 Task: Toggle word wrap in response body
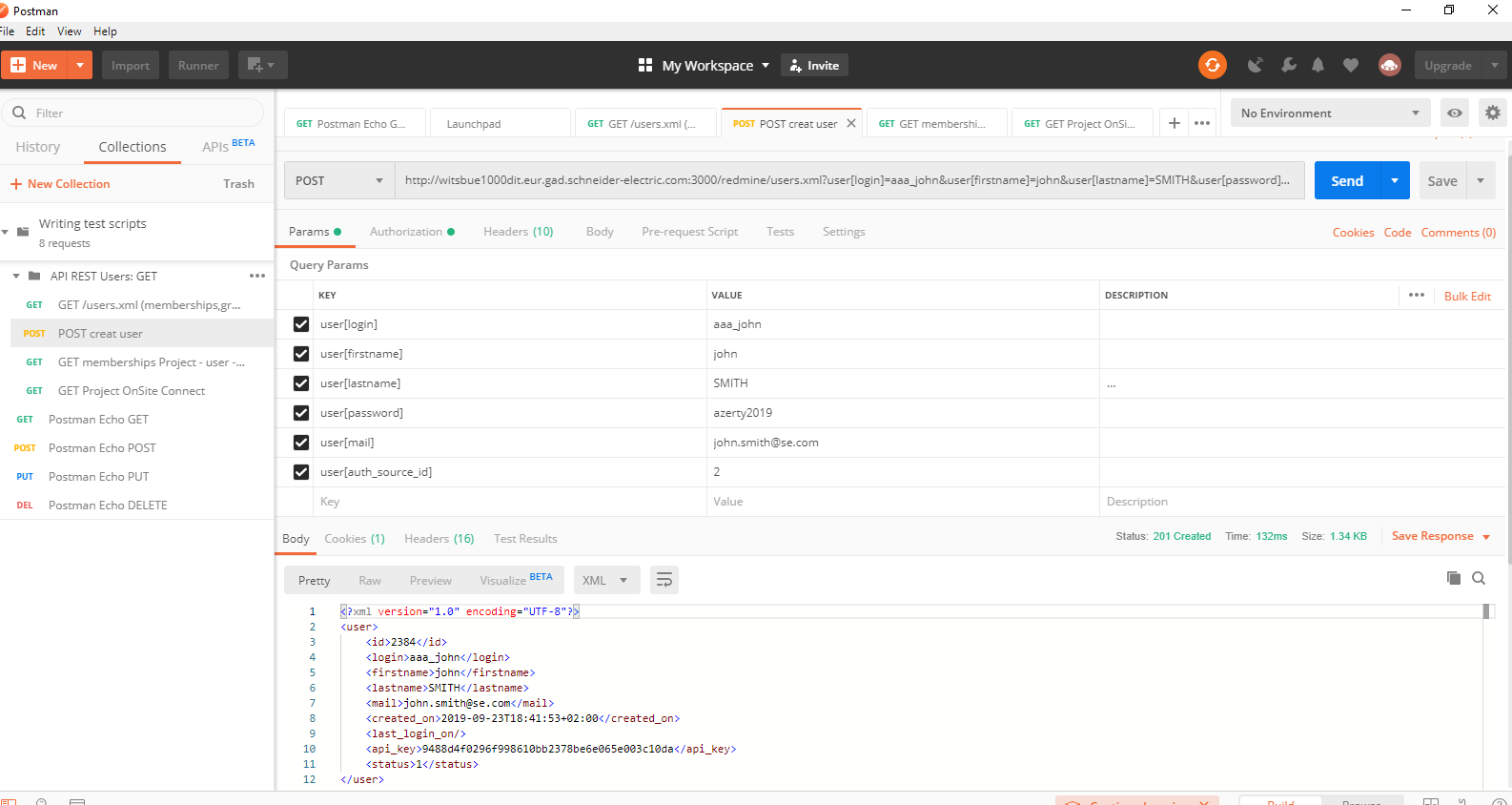664,580
